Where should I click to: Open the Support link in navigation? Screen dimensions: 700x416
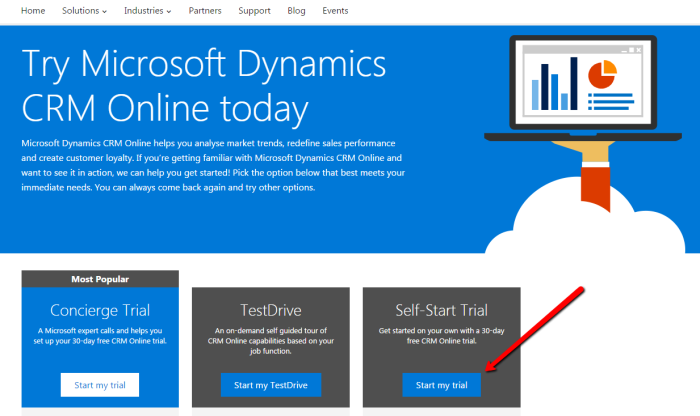pyautogui.click(x=254, y=11)
